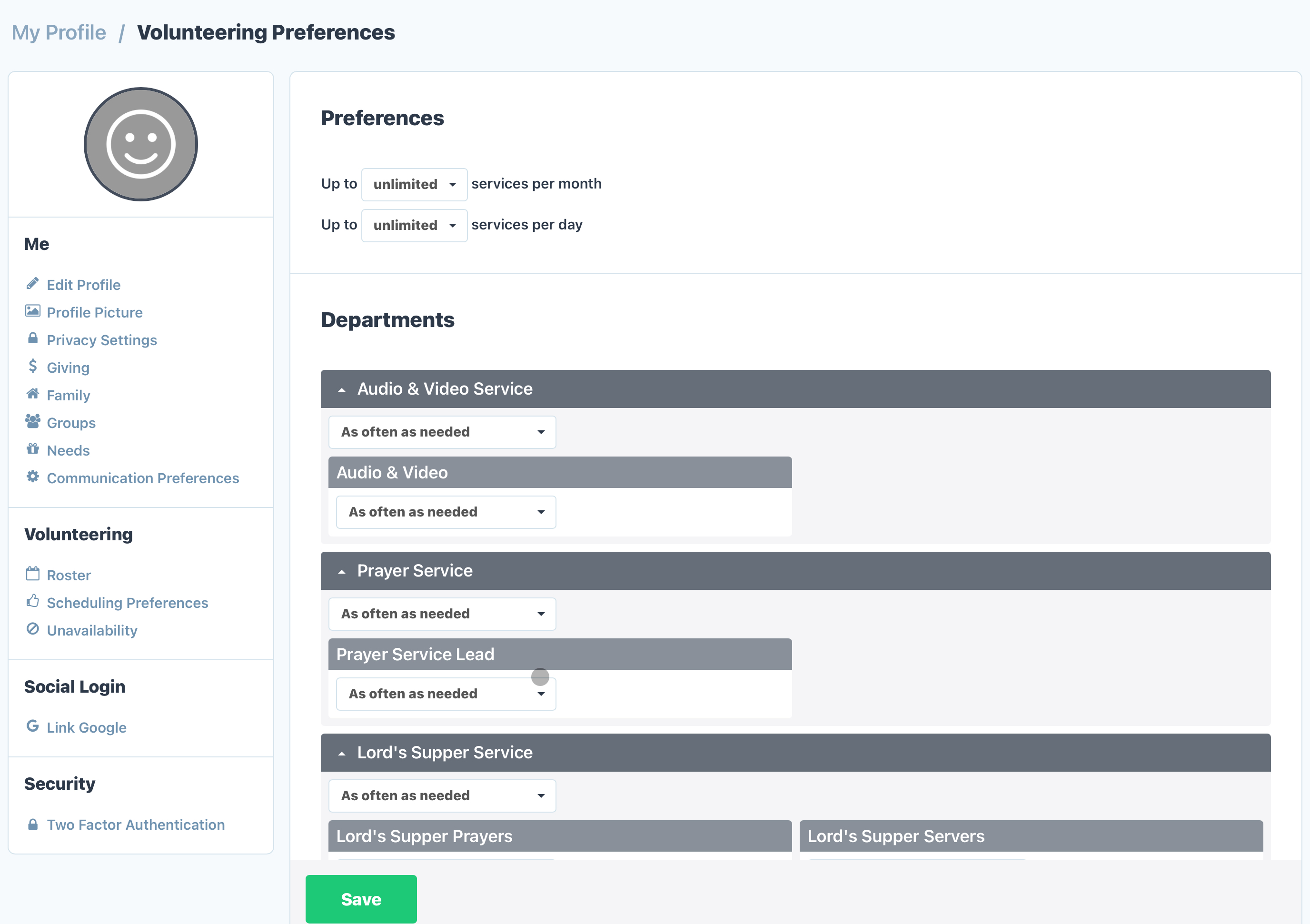This screenshot has width=1310, height=924.
Task: Go back to My Profile breadcrumb
Action: (x=59, y=32)
